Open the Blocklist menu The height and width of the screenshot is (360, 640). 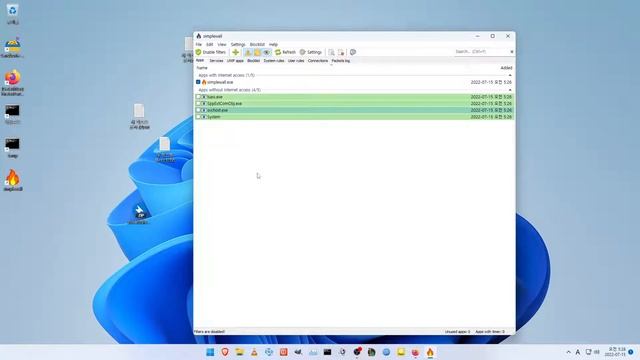tap(257, 44)
